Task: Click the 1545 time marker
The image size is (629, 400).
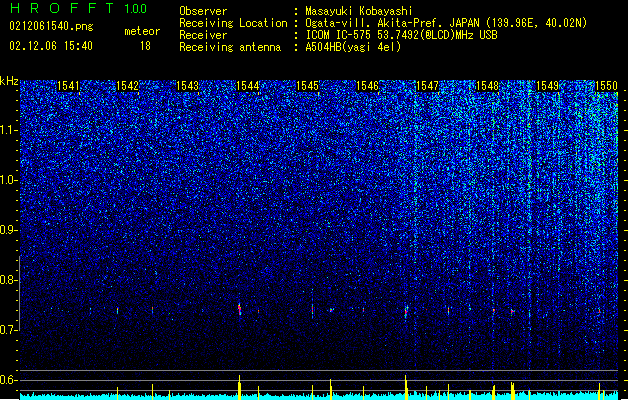Action: click(307, 86)
